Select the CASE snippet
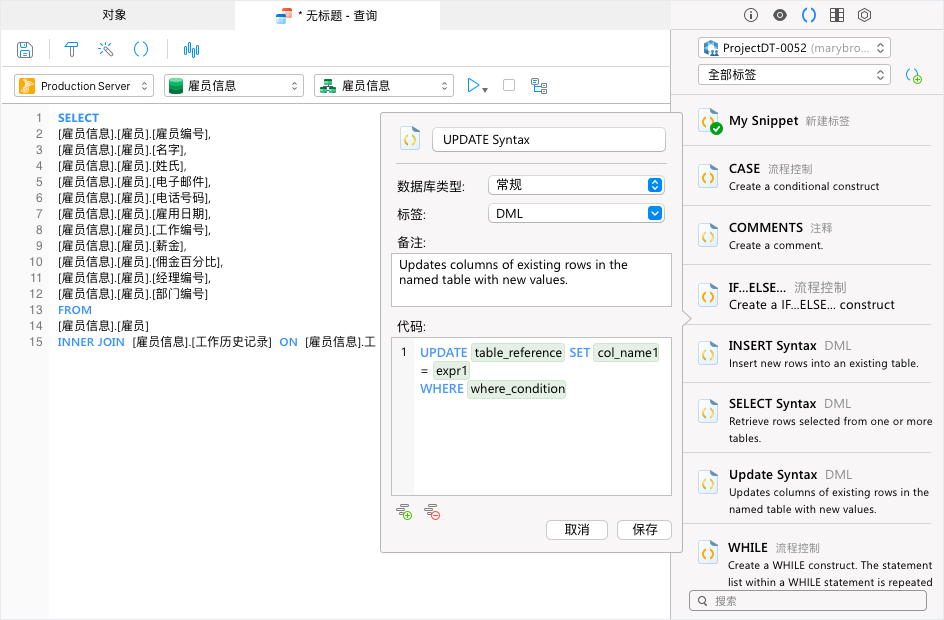The image size is (944, 620). [807, 177]
